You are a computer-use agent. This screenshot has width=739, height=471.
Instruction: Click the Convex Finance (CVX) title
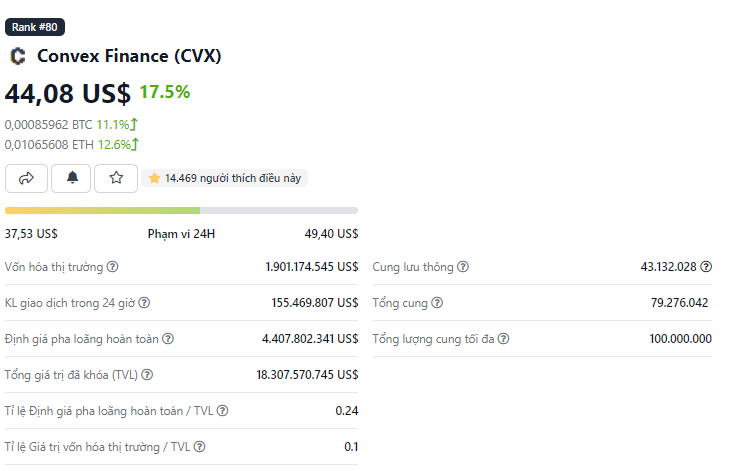[129, 56]
